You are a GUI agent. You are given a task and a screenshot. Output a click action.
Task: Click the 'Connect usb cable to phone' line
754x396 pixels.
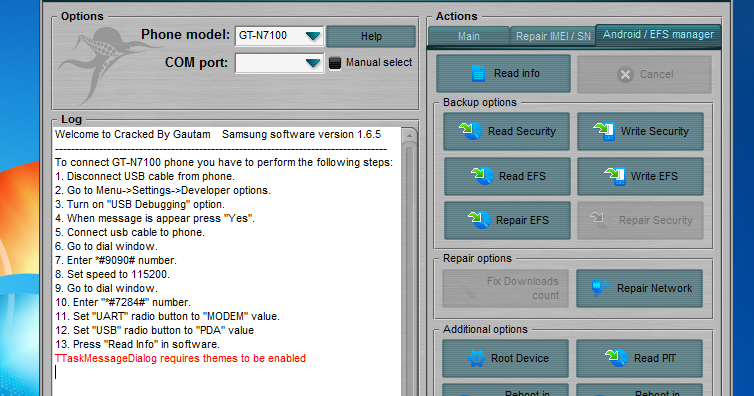pos(130,232)
